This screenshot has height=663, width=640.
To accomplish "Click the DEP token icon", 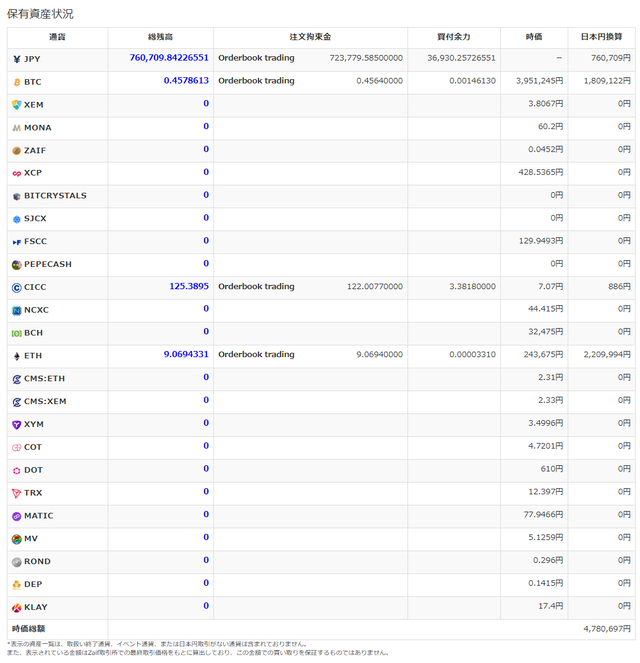I will [16, 584].
